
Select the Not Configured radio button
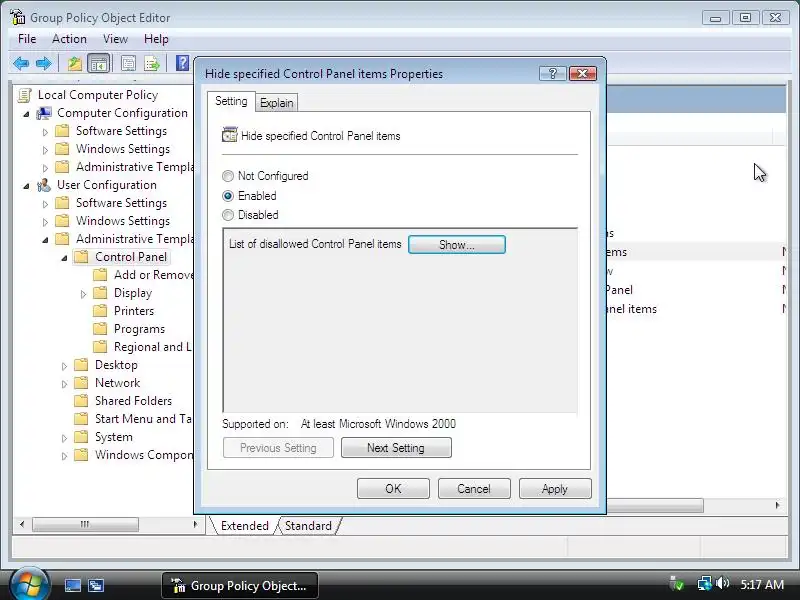[x=228, y=177]
